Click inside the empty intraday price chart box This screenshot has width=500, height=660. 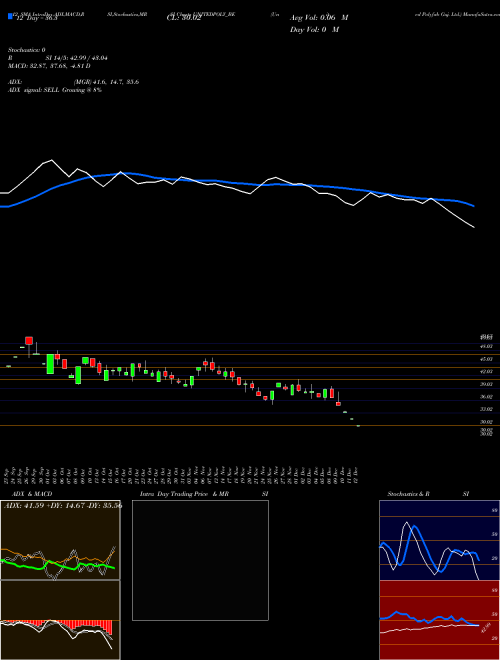[200, 560]
